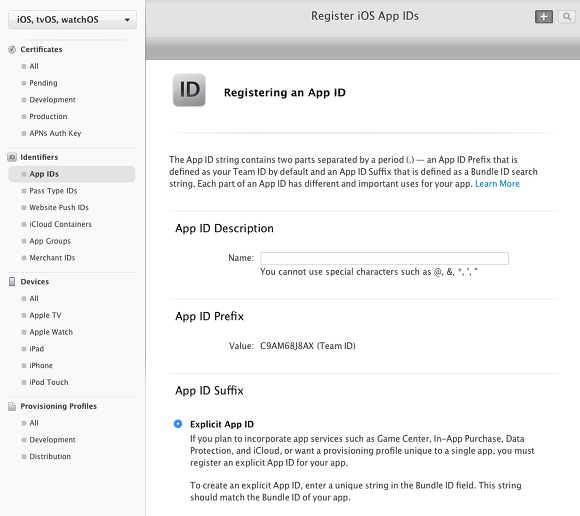Go to iCloud Containers identifiers

click(x=60, y=224)
